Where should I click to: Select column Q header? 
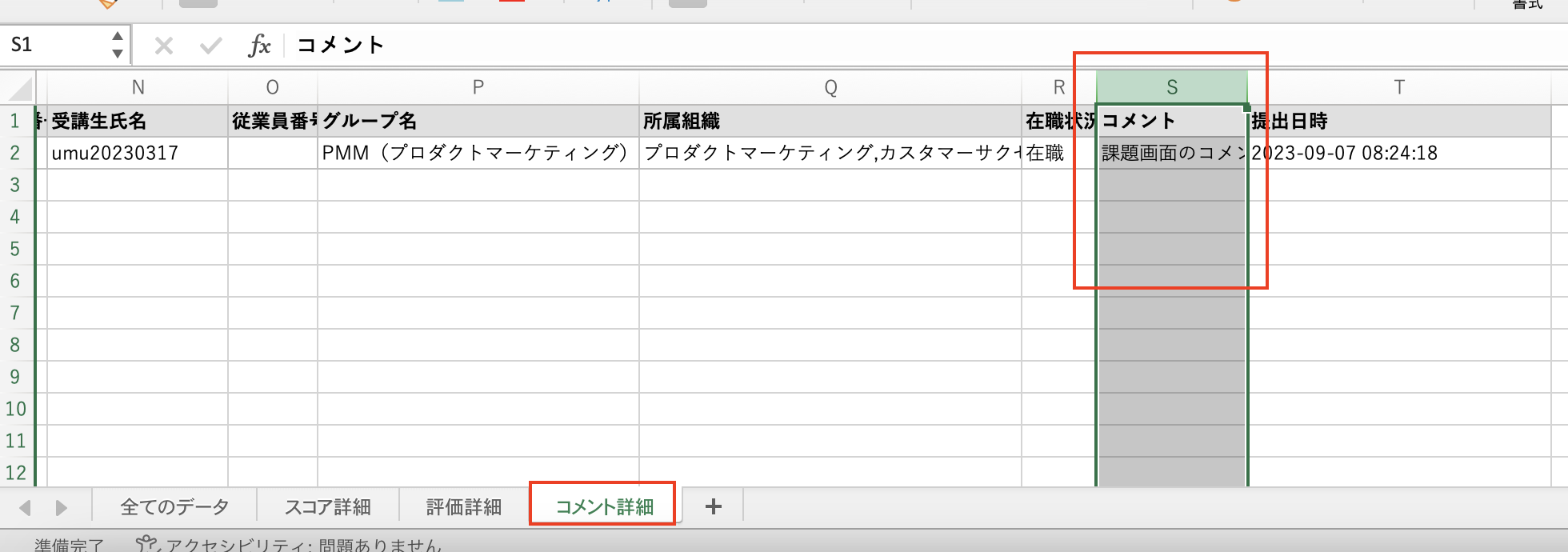tap(830, 87)
